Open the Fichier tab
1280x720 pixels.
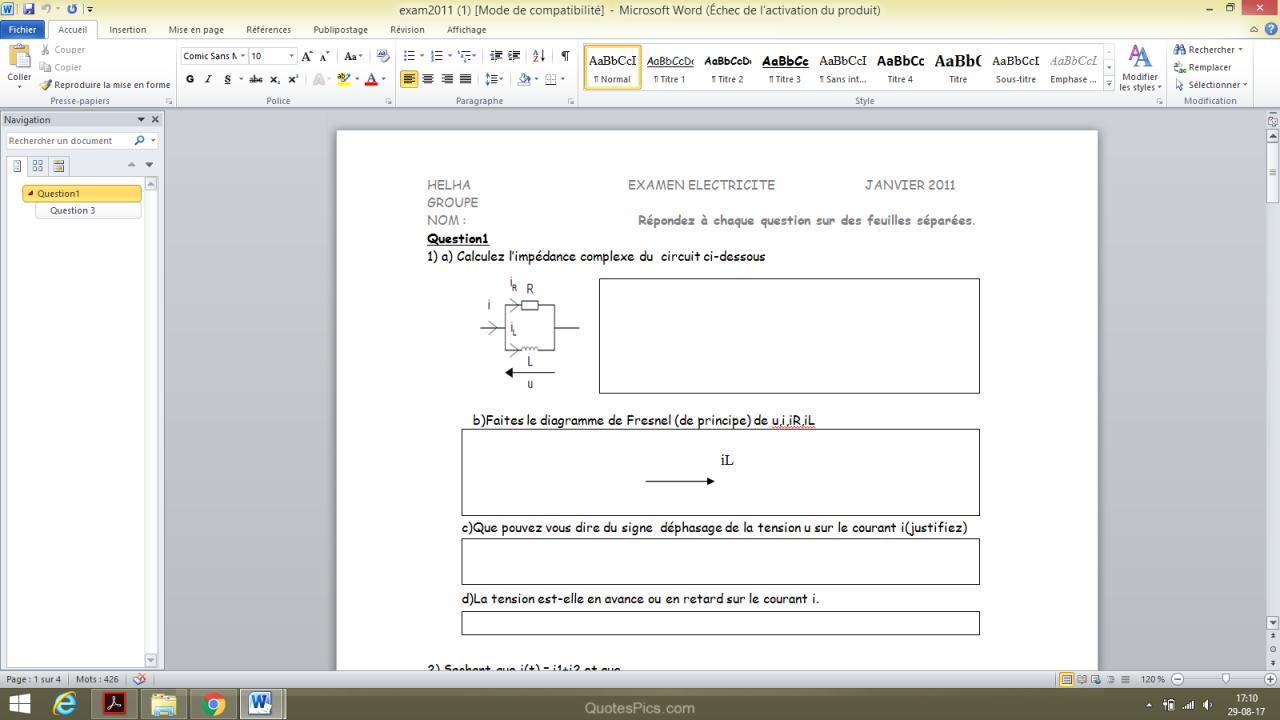(22, 30)
